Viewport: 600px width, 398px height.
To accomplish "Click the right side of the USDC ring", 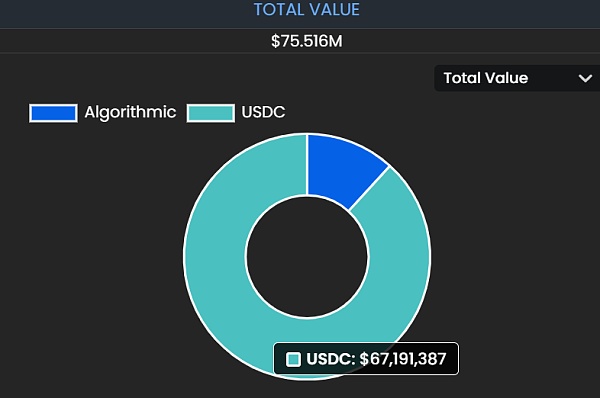I will pyautogui.click(x=399, y=257).
